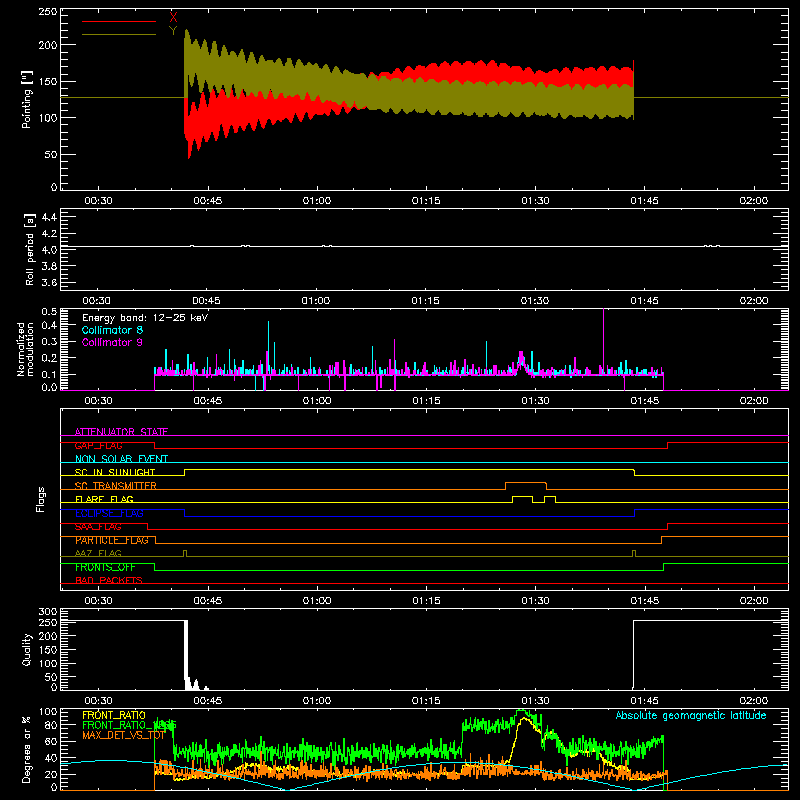Select the orange MAX_DET_VS_TOT legend label
Screen dimensions: 800x800
point(124,735)
